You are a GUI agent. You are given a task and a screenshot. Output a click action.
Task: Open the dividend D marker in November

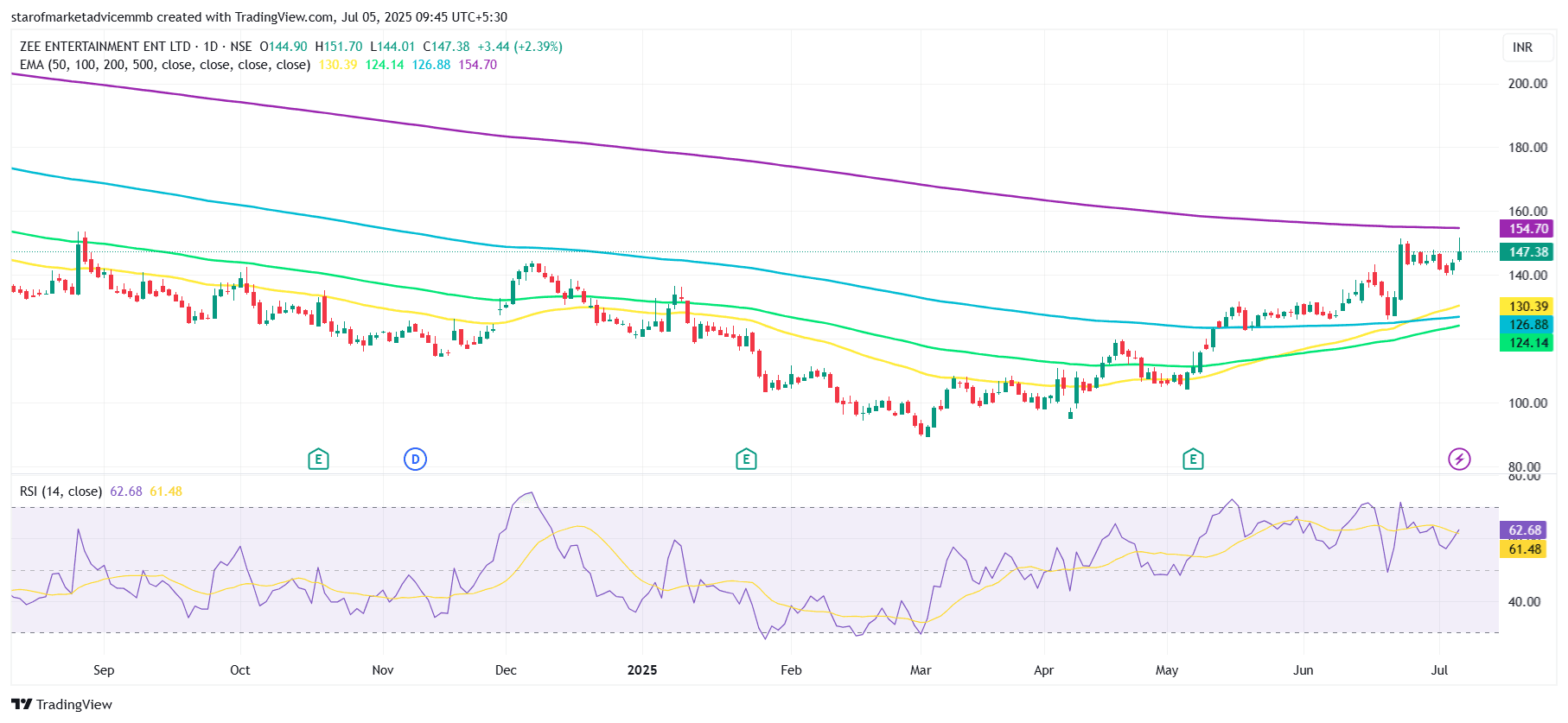click(415, 459)
